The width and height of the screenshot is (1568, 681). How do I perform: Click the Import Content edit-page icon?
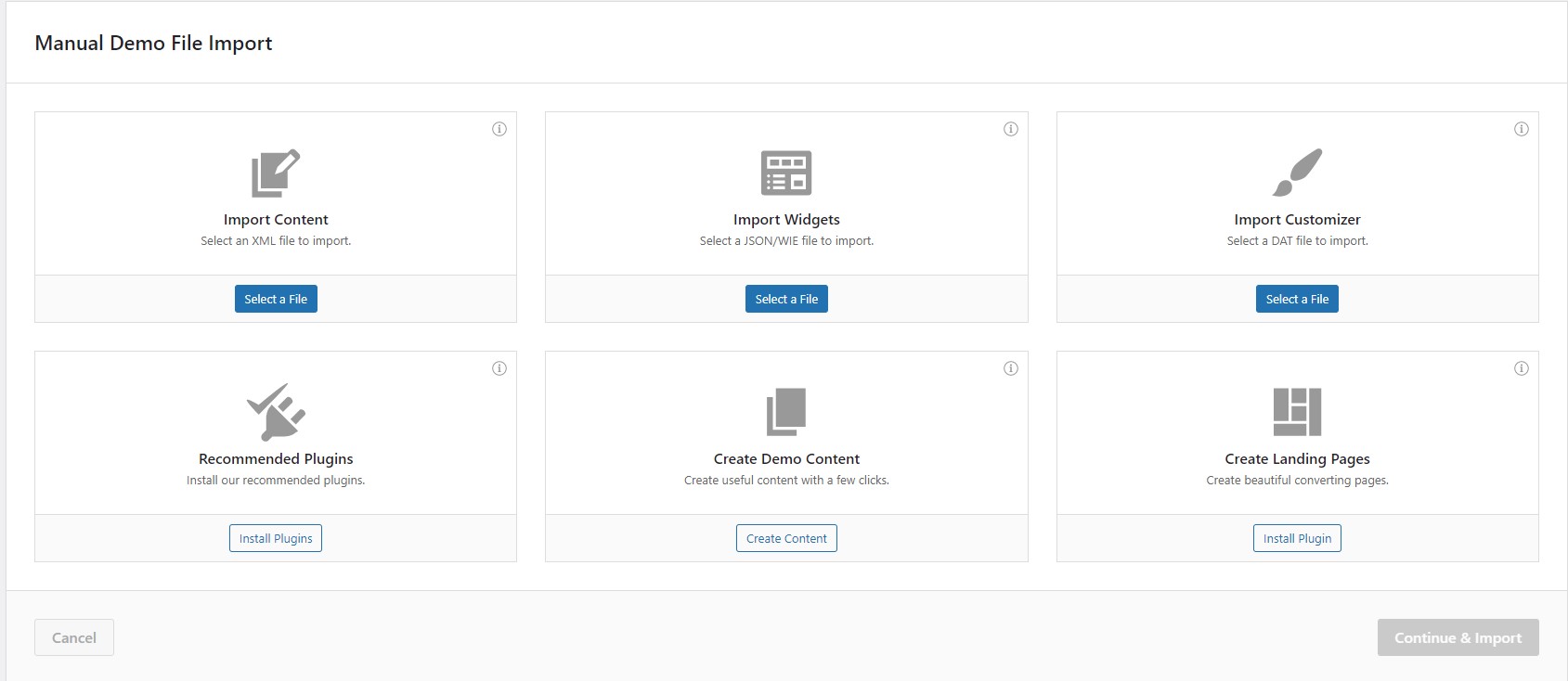(276, 173)
